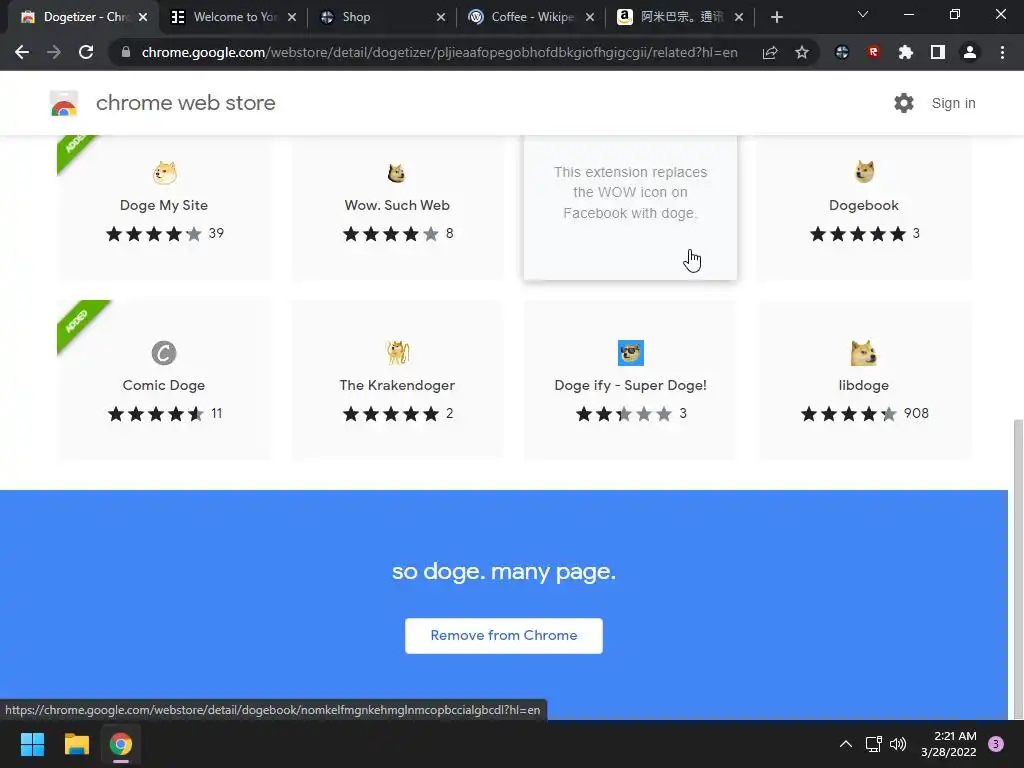Image resolution: width=1024 pixels, height=768 pixels.
Task: Open the volume tray icon
Action: (899, 744)
